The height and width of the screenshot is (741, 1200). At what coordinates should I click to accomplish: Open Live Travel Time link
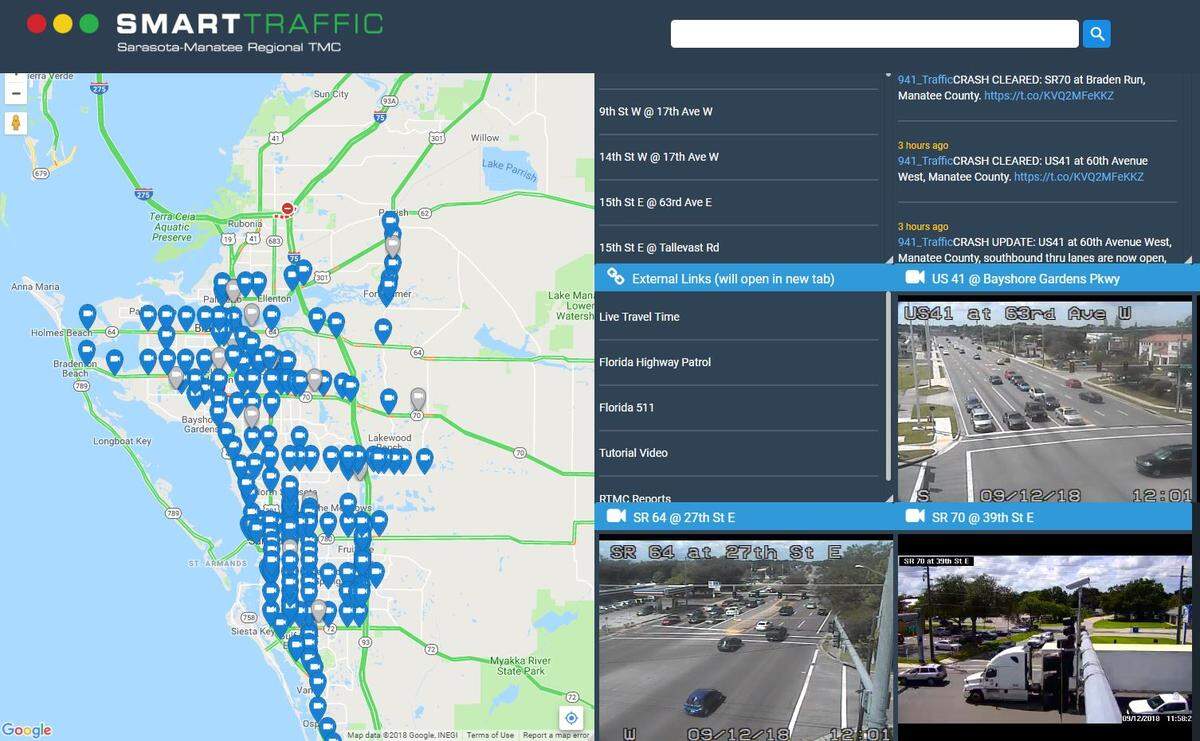tap(639, 317)
